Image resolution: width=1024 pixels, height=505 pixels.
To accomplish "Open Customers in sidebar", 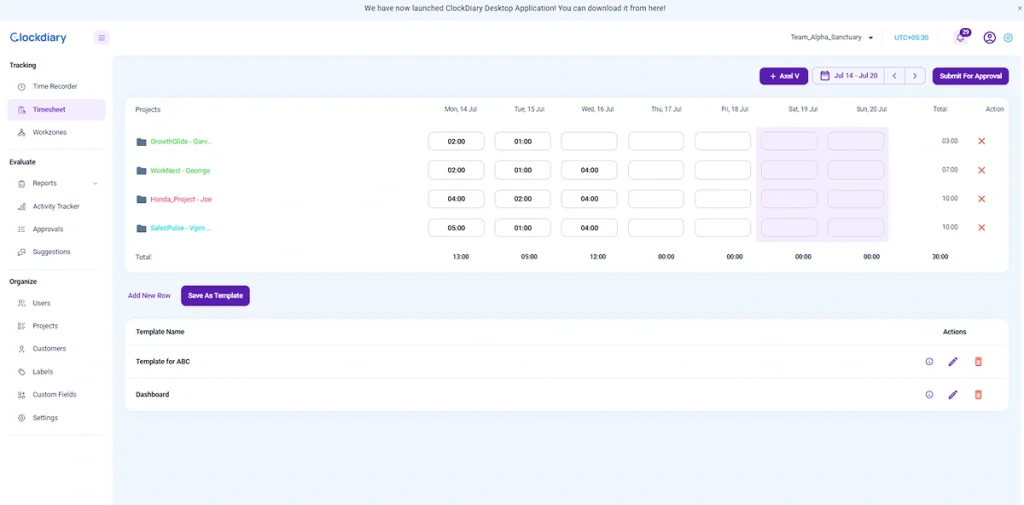I will (x=56, y=349).
